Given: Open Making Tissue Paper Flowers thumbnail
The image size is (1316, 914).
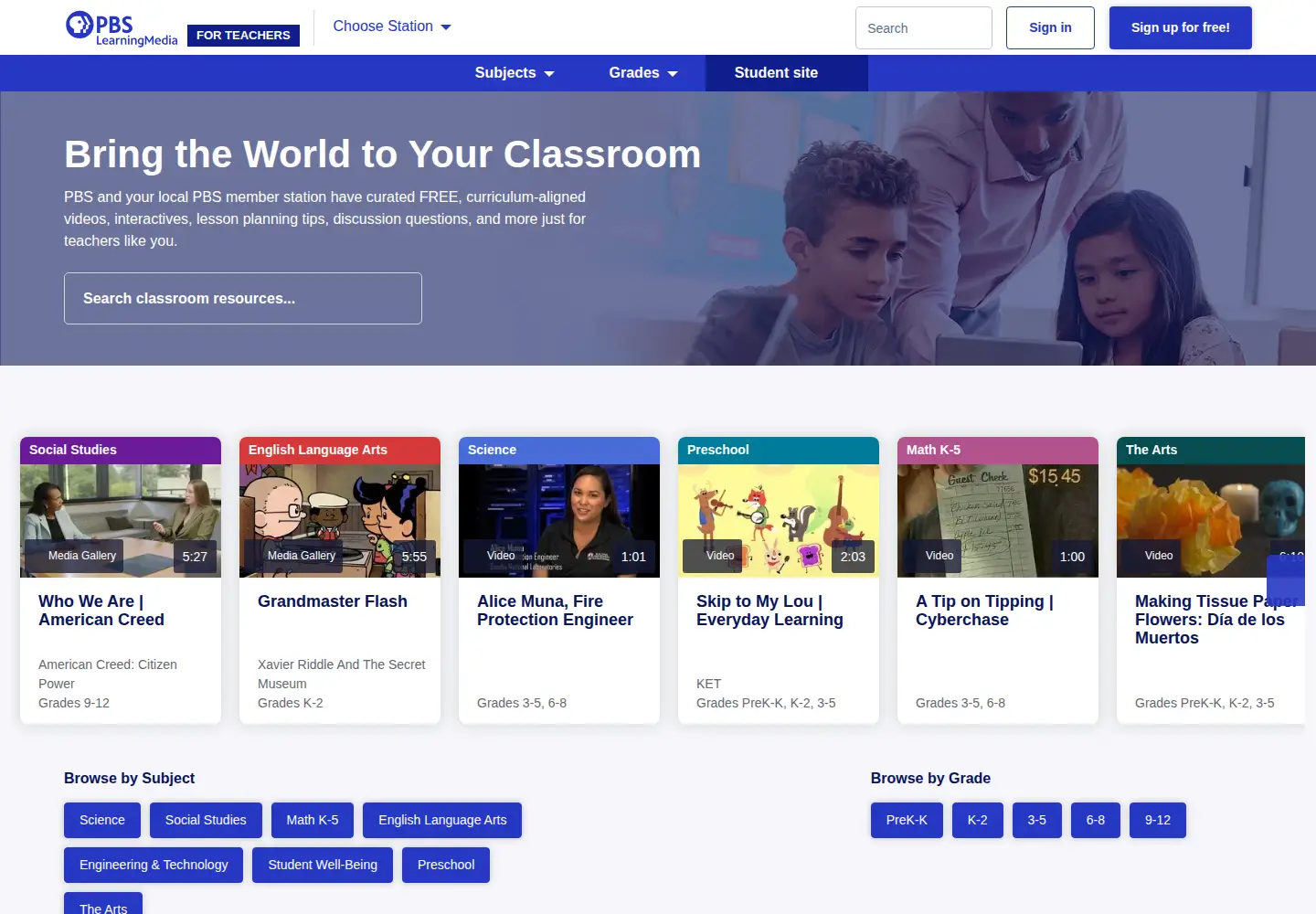Looking at the screenshot, I should [x=1211, y=521].
